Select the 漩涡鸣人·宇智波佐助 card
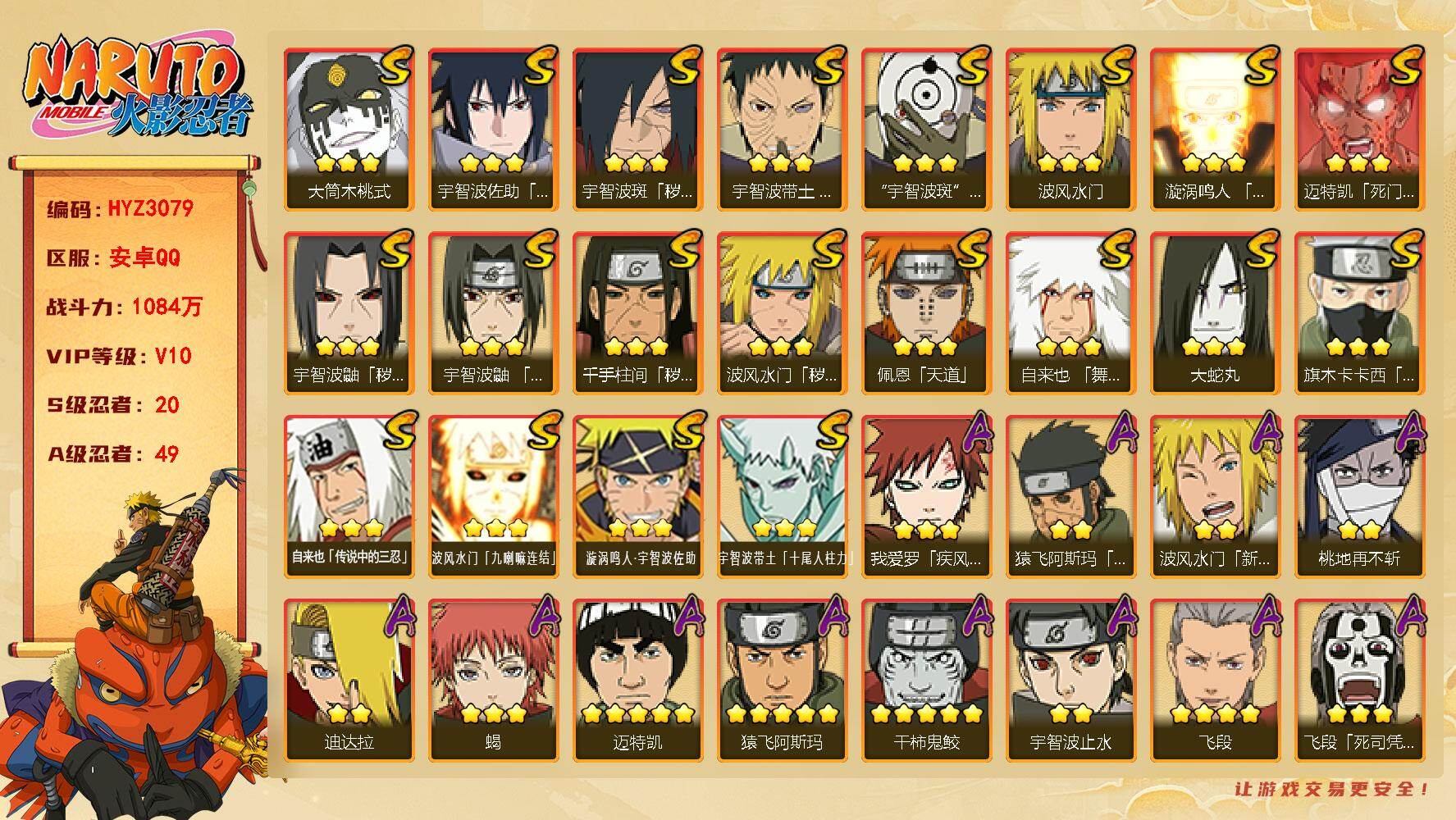 point(637,496)
